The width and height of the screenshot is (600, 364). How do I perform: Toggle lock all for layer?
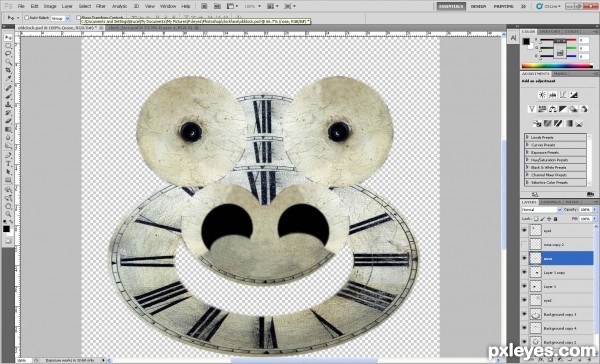pos(555,219)
